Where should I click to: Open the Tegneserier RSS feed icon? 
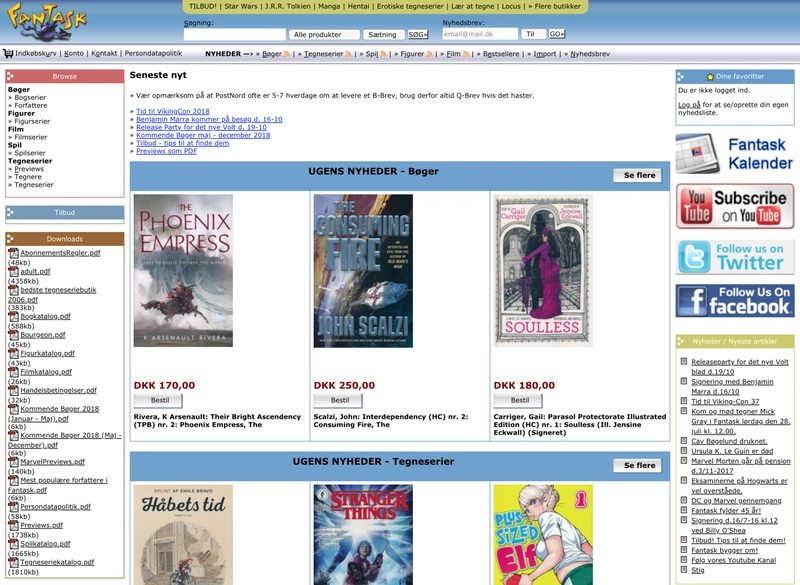click(x=348, y=54)
